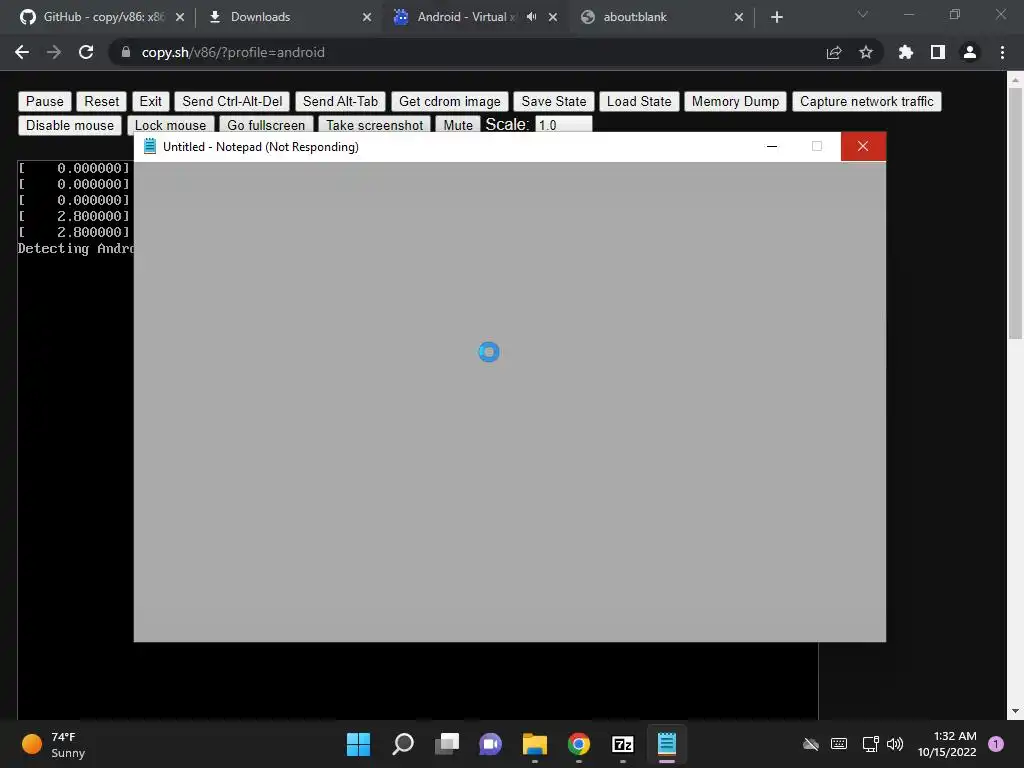Open the Windows Start menu
Image resolution: width=1024 pixels, height=768 pixels.
coord(358,744)
